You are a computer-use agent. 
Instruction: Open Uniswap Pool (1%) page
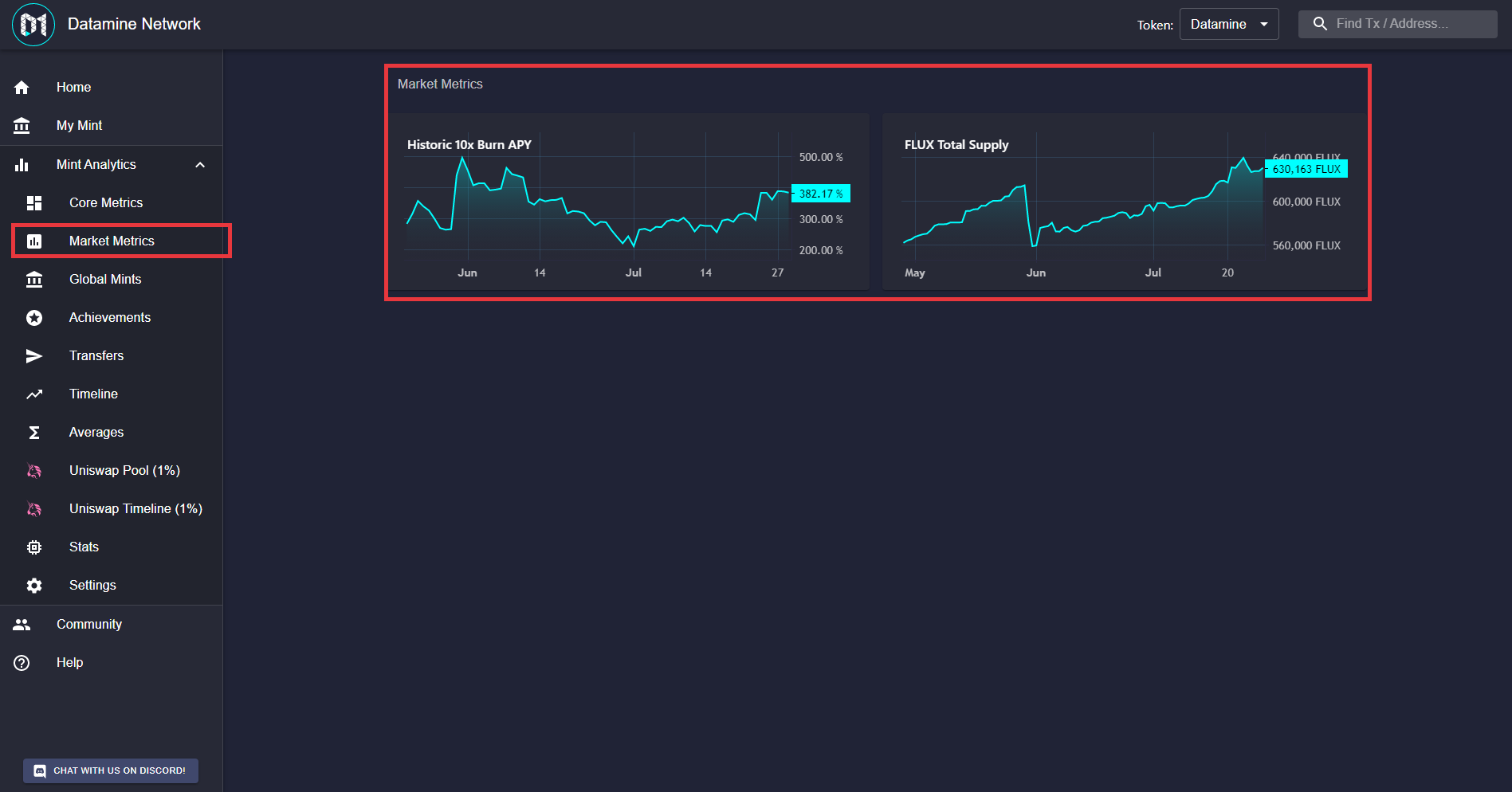tap(112, 471)
